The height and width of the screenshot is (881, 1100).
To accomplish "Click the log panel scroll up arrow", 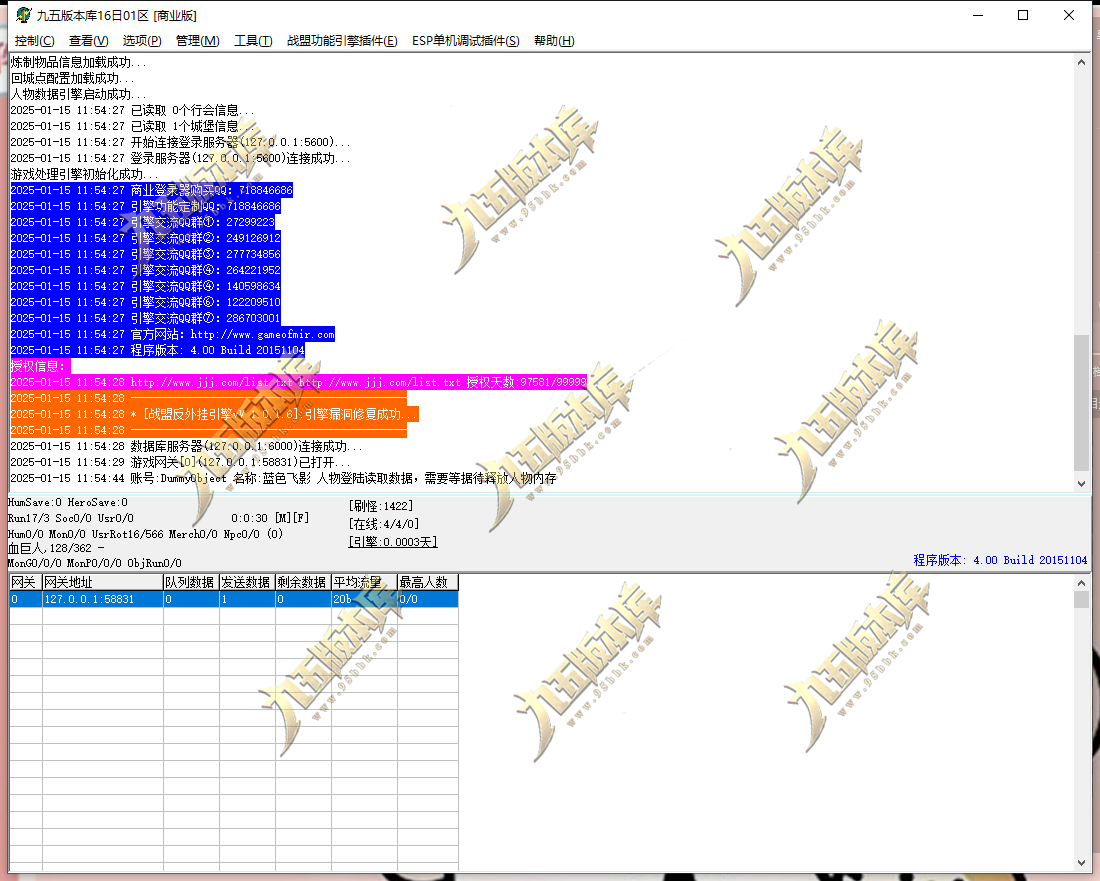I will (x=1081, y=62).
